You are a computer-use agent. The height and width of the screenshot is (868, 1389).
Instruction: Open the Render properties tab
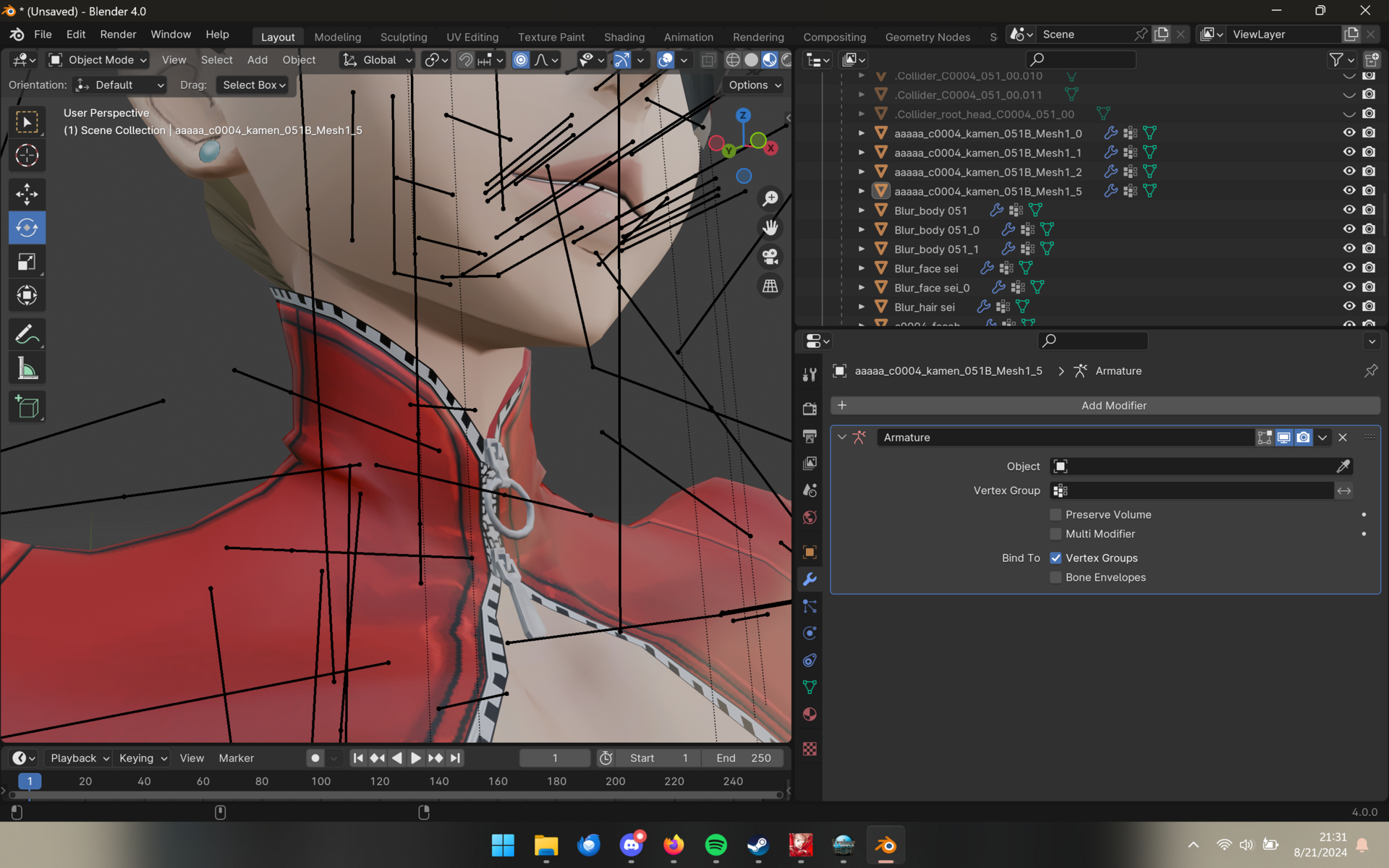810,409
